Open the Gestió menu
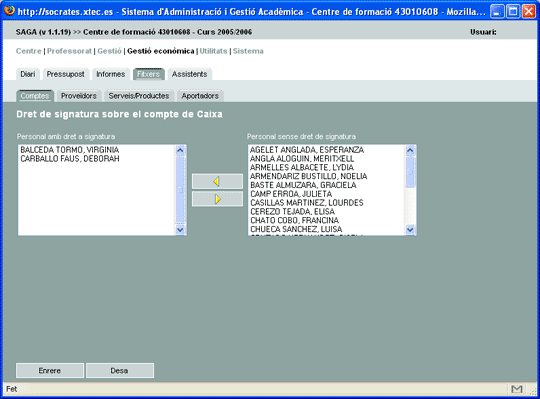The image size is (540, 399). pos(109,51)
